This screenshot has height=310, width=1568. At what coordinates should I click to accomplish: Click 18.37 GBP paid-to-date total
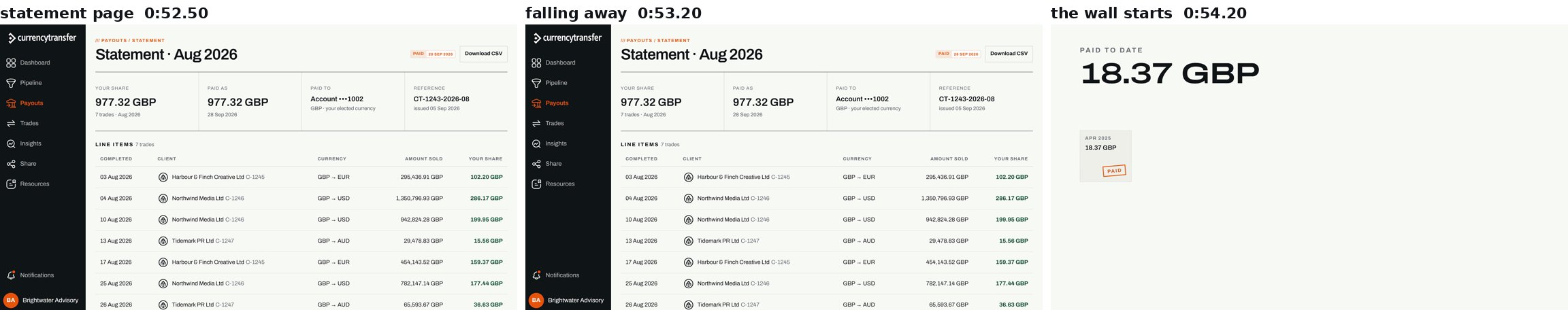pos(1169,73)
